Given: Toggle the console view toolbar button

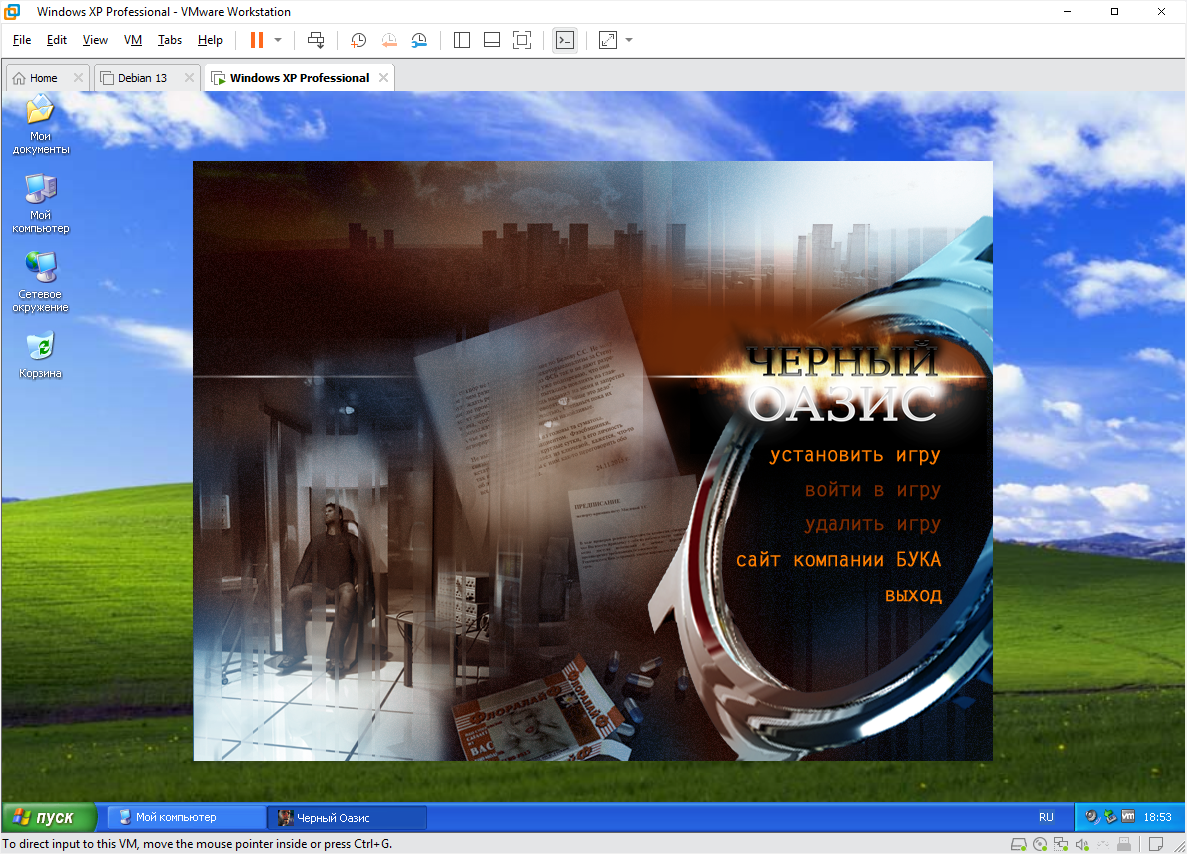Looking at the screenshot, I should [565, 40].
